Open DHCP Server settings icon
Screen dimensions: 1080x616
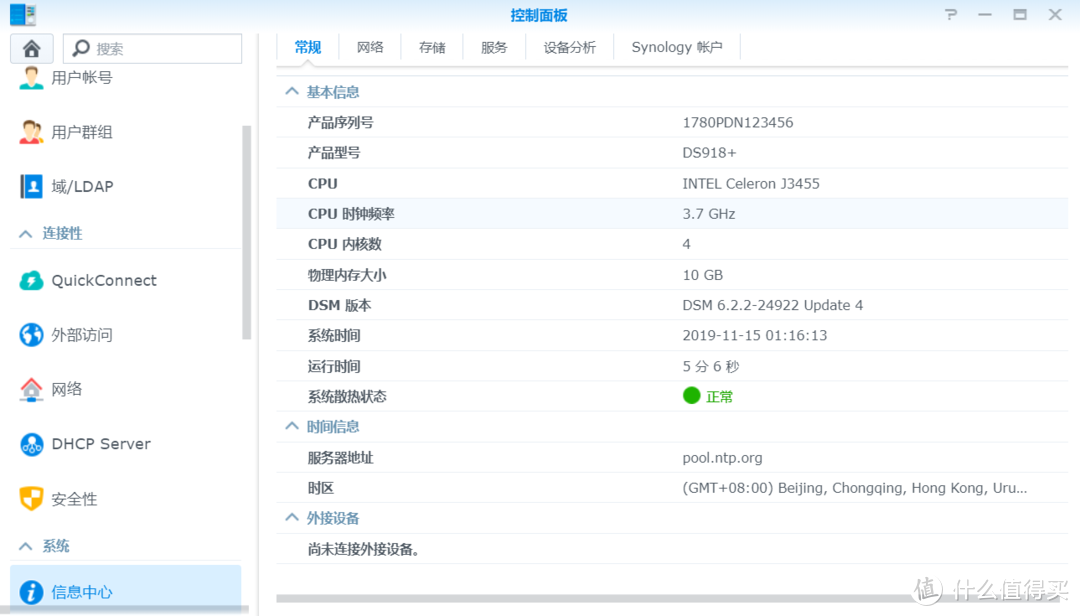coord(28,443)
